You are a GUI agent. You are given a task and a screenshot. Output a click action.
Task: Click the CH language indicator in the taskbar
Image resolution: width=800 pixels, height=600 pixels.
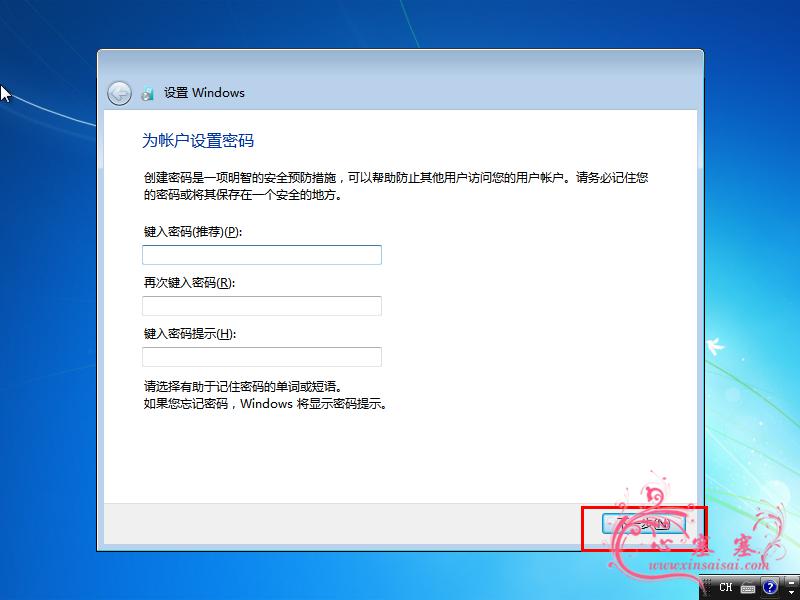[726, 588]
